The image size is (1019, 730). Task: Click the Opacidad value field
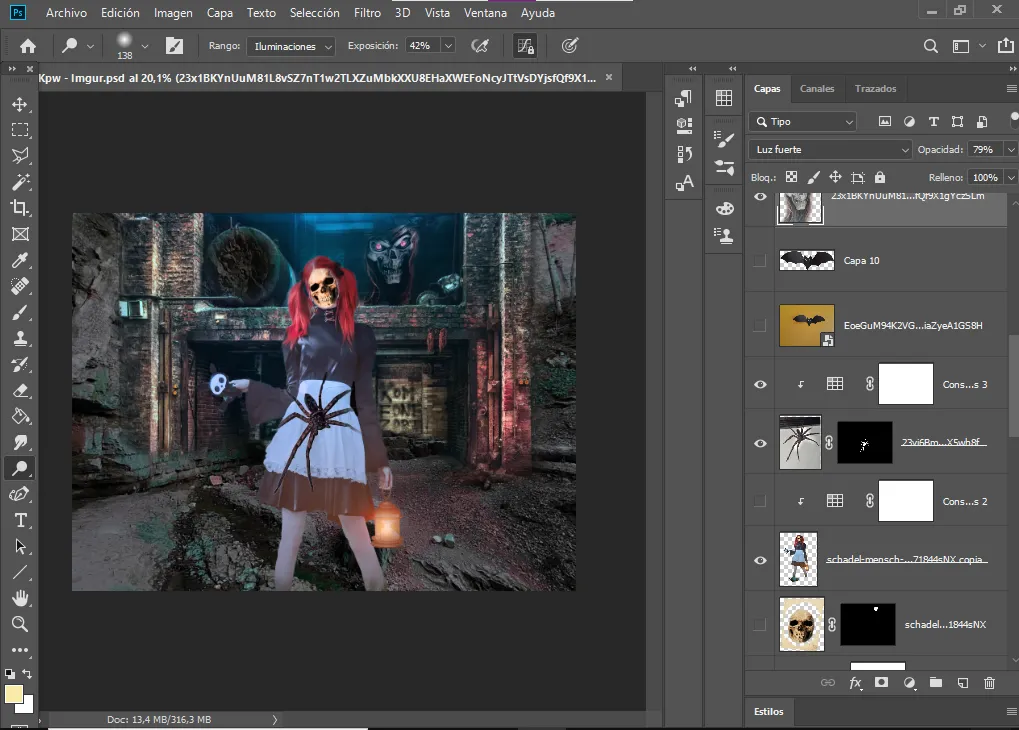[985, 150]
